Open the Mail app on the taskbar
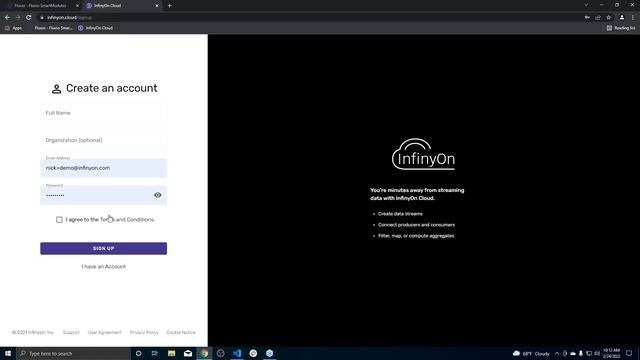This screenshot has height=360, width=640. tap(188, 353)
